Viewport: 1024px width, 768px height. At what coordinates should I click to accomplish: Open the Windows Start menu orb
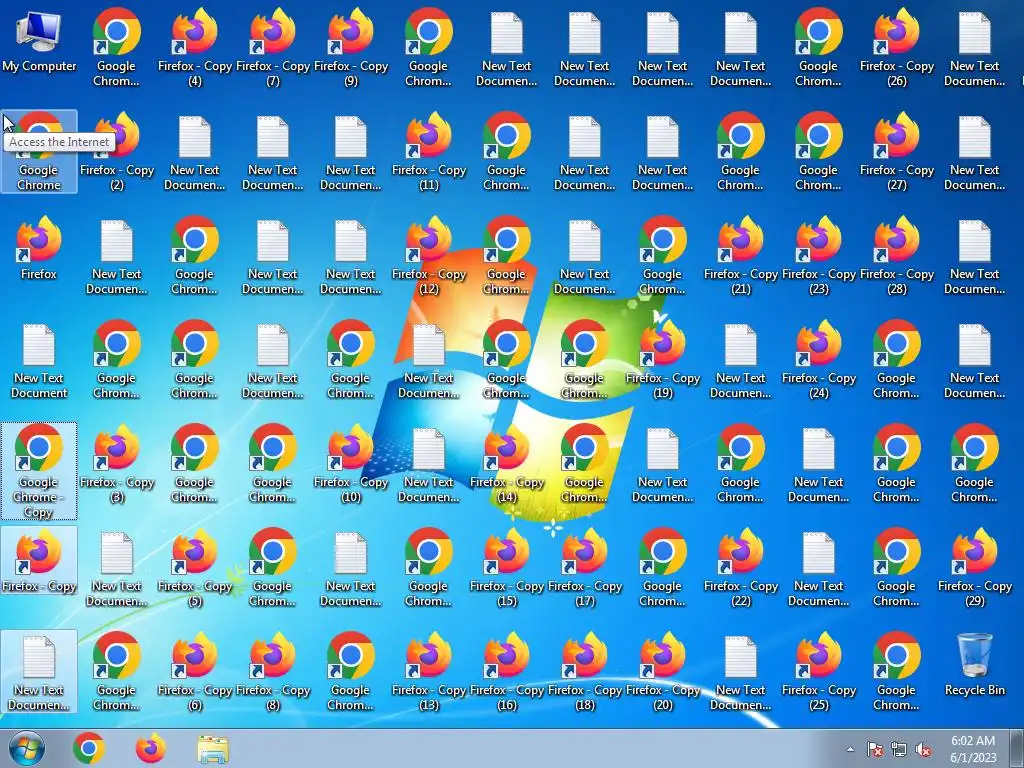tap(27, 748)
